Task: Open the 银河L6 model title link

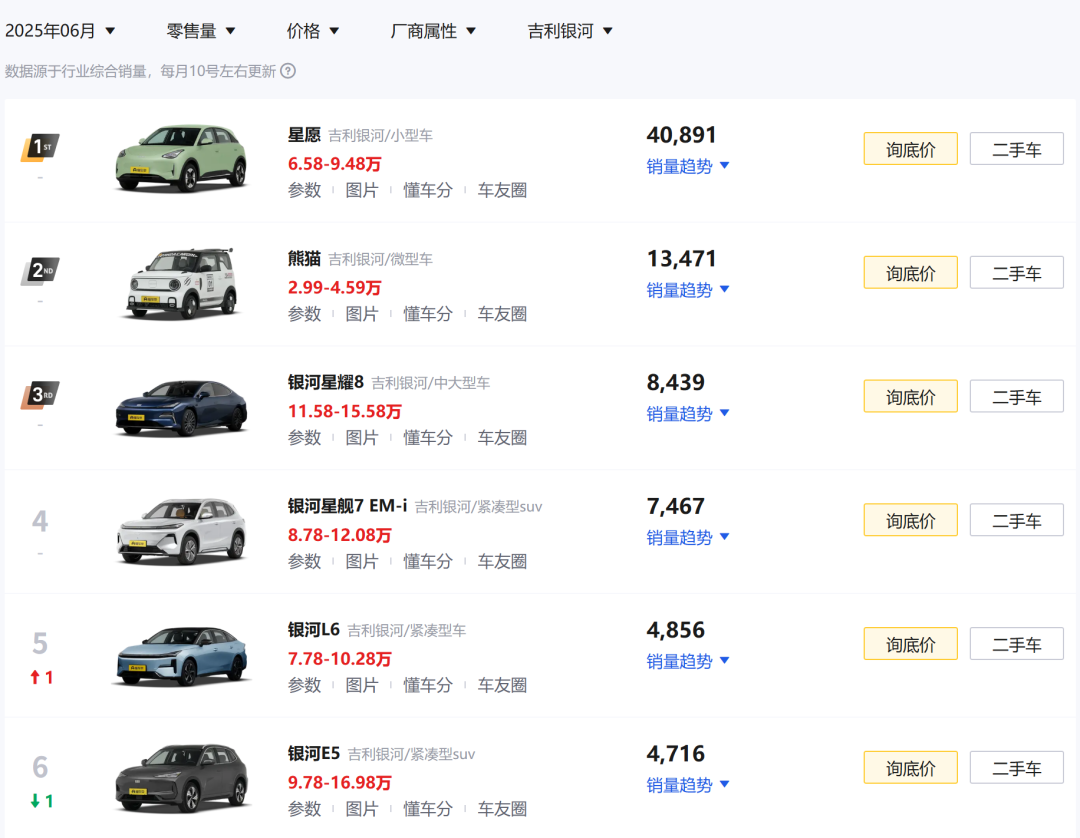Action: click(313, 630)
